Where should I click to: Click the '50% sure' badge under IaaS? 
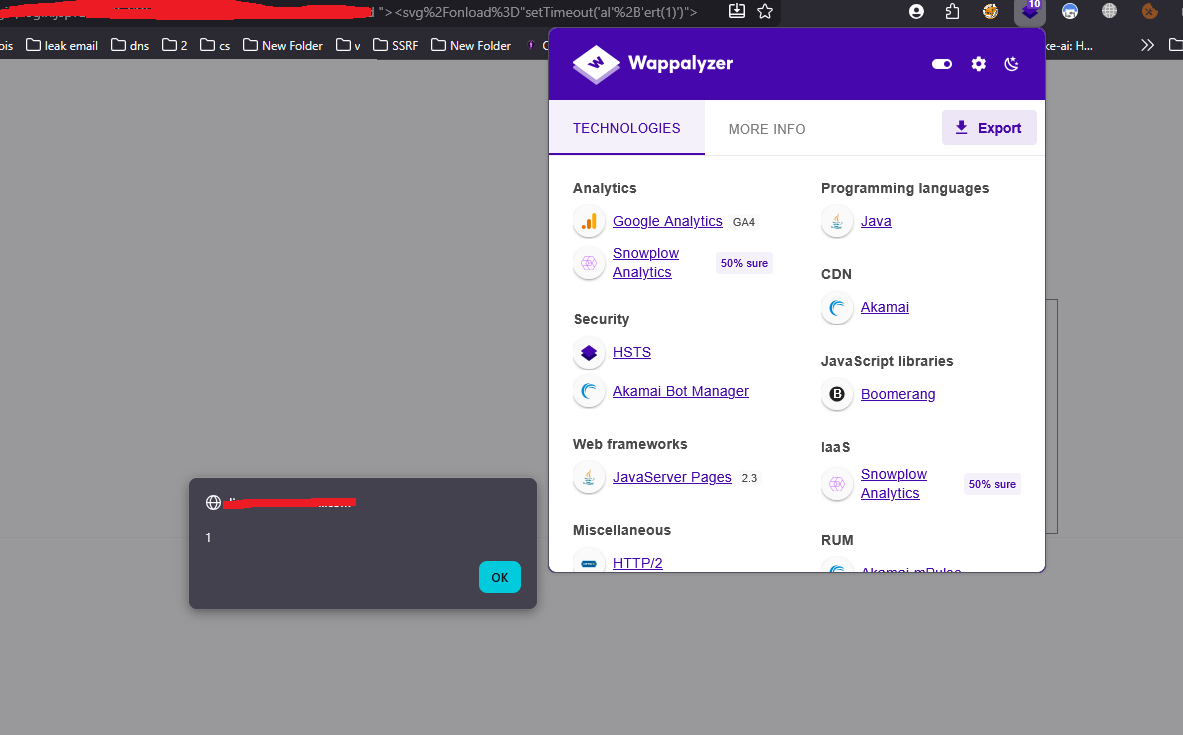pos(992,484)
